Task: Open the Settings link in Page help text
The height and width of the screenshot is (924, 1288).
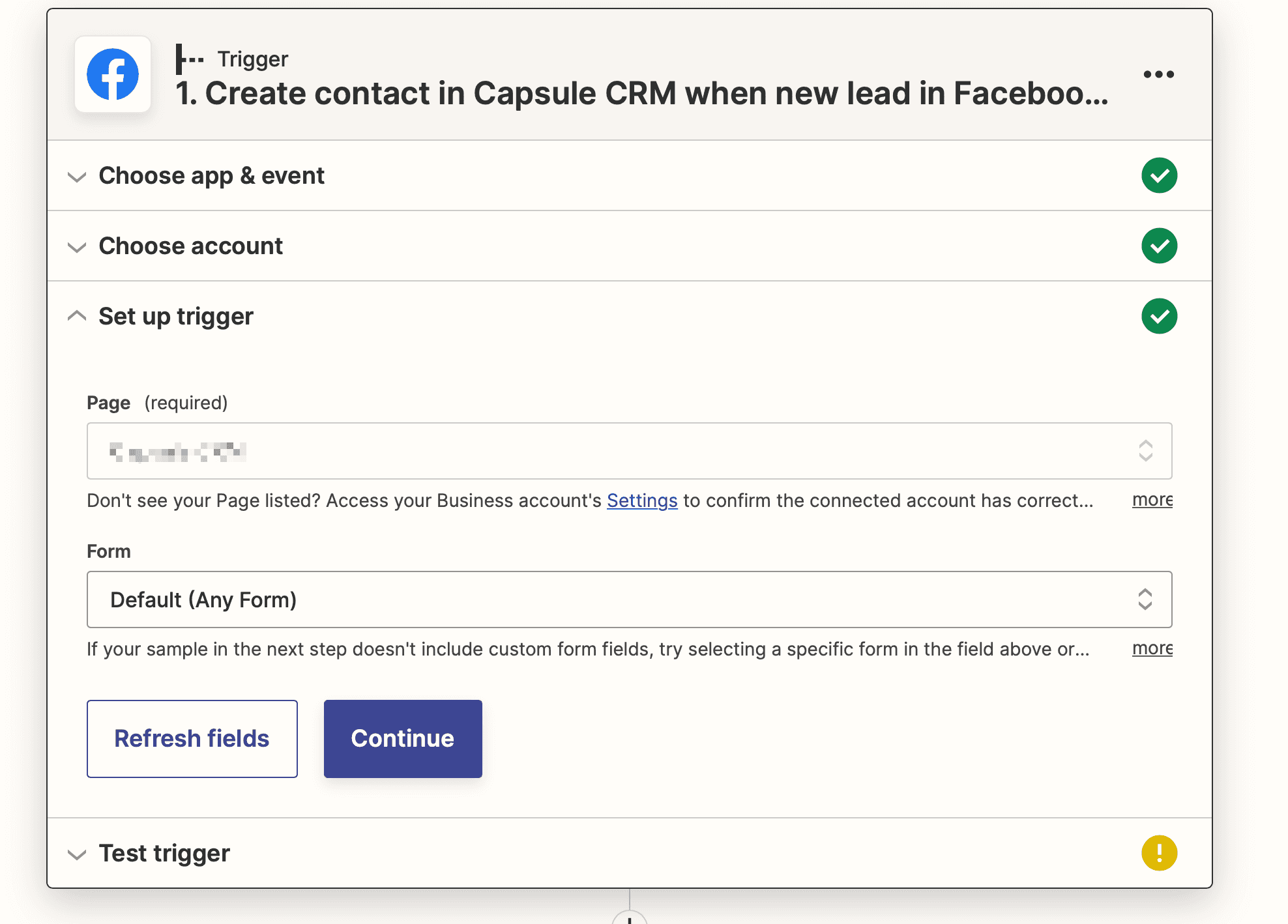Action: click(642, 500)
